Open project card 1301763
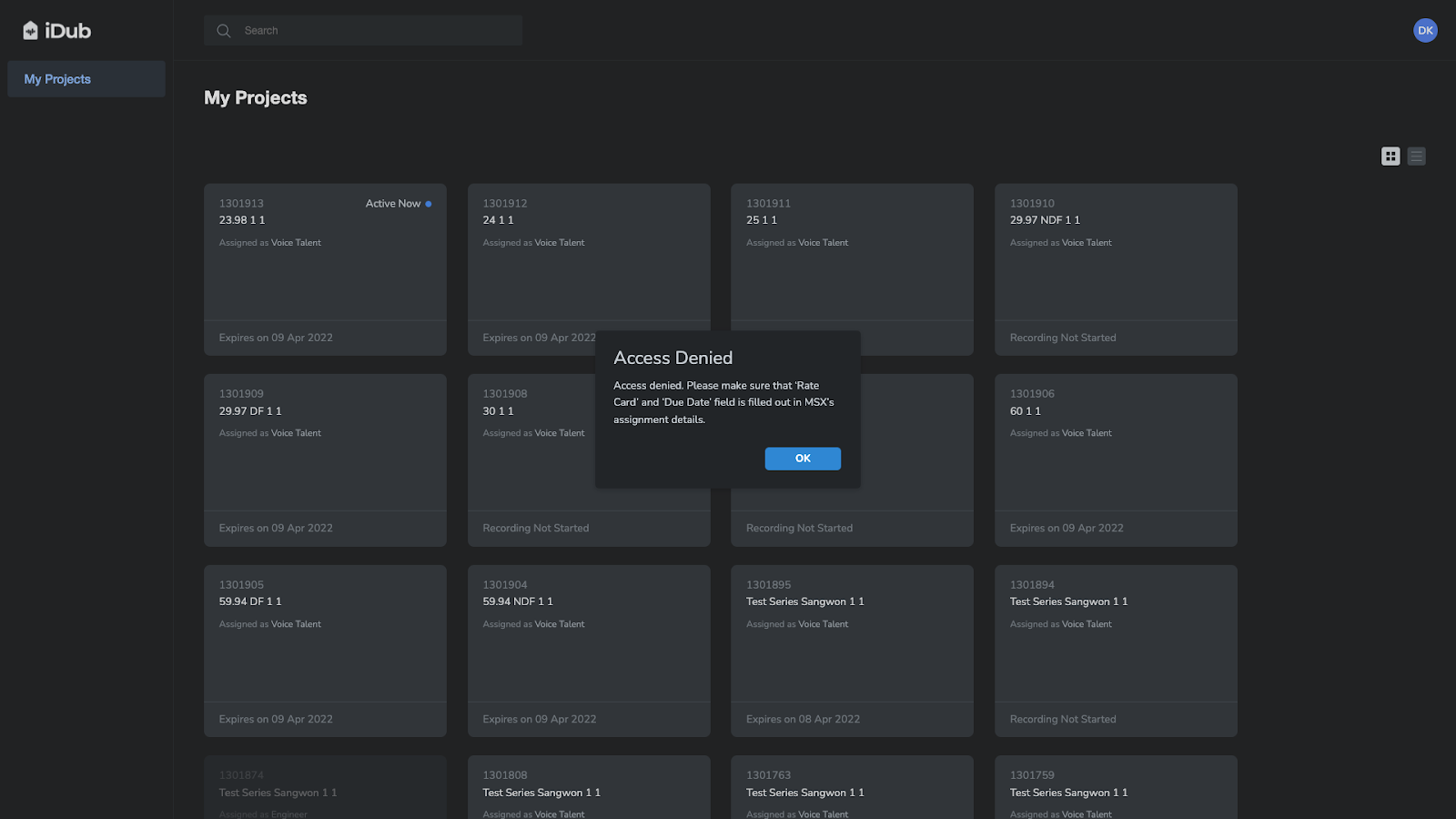The image size is (1456, 819). (852, 787)
